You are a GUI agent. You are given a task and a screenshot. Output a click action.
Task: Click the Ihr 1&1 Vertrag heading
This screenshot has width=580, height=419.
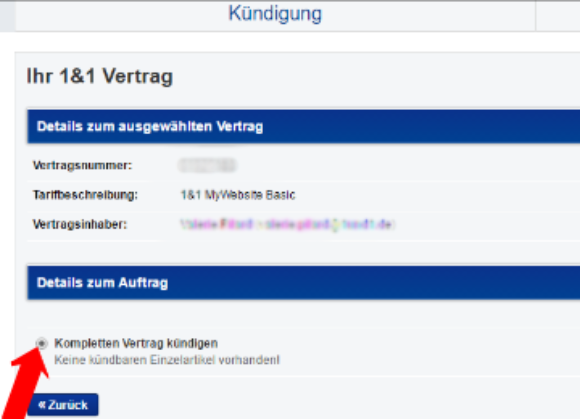click(x=100, y=77)
